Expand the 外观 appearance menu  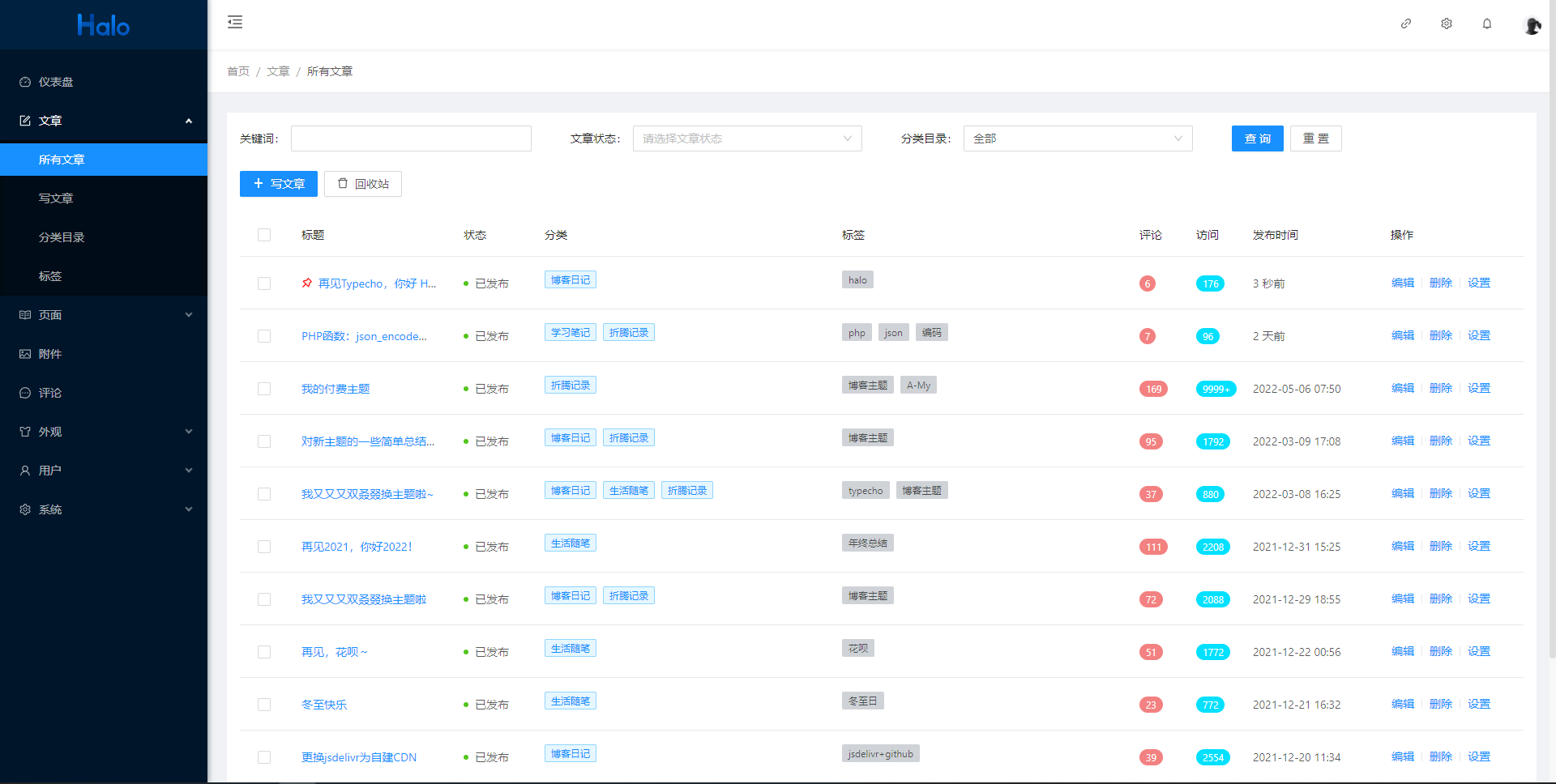(x=50, y=432)
